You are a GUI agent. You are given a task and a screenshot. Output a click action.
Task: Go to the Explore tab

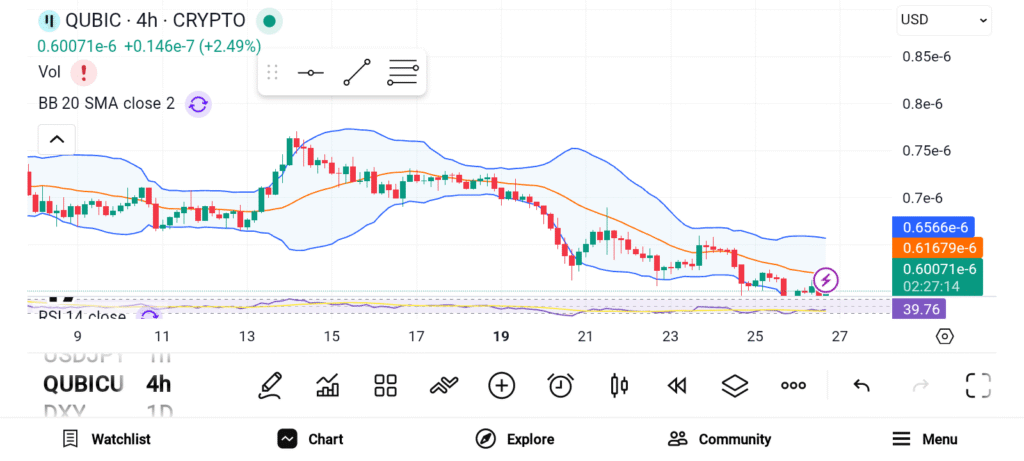click(514, 439)
